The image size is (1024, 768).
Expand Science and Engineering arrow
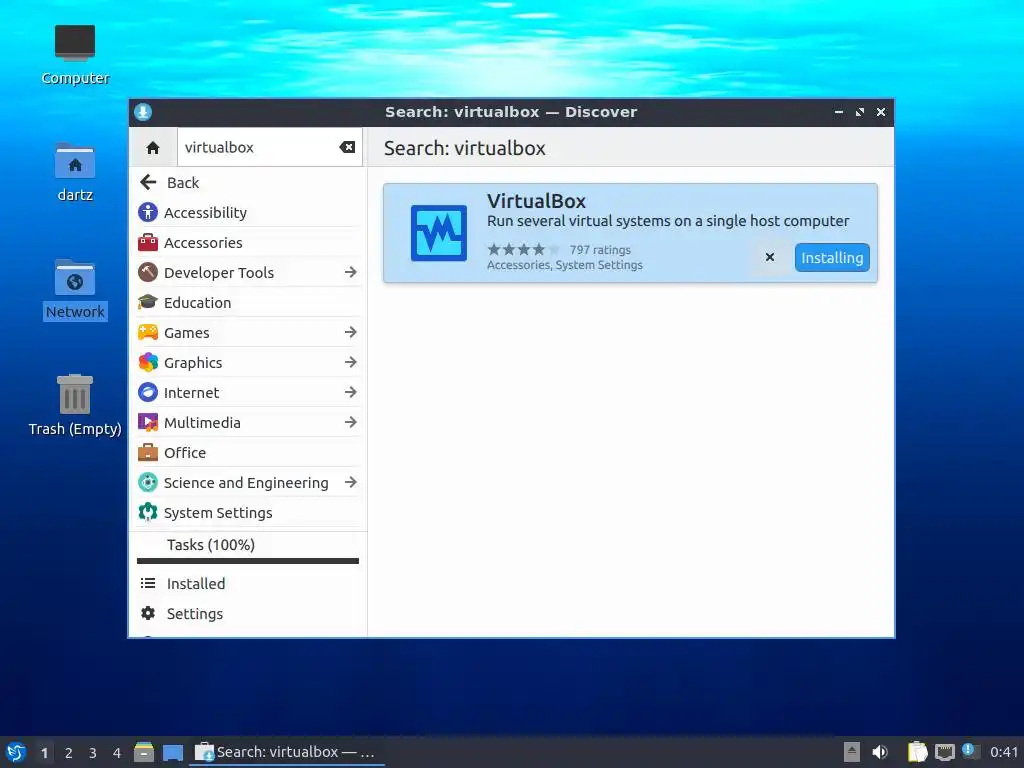tap(351, 483)
